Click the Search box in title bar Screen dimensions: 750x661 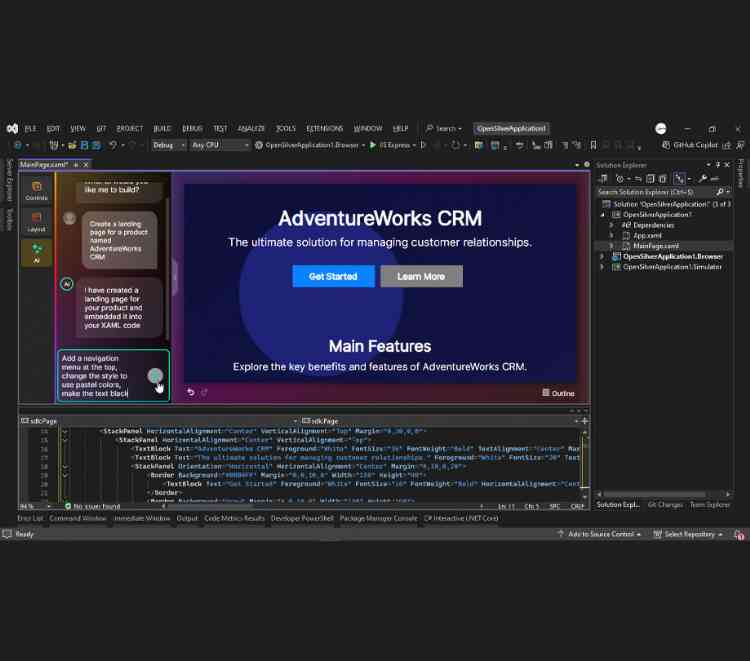(x=444, y=128)
